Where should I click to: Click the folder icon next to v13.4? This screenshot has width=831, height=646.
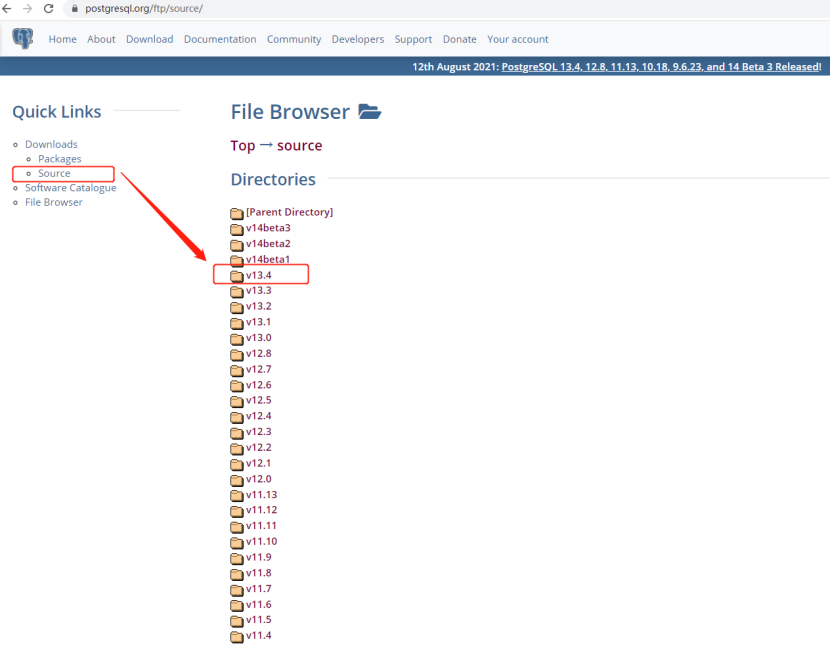click(237, 275)
